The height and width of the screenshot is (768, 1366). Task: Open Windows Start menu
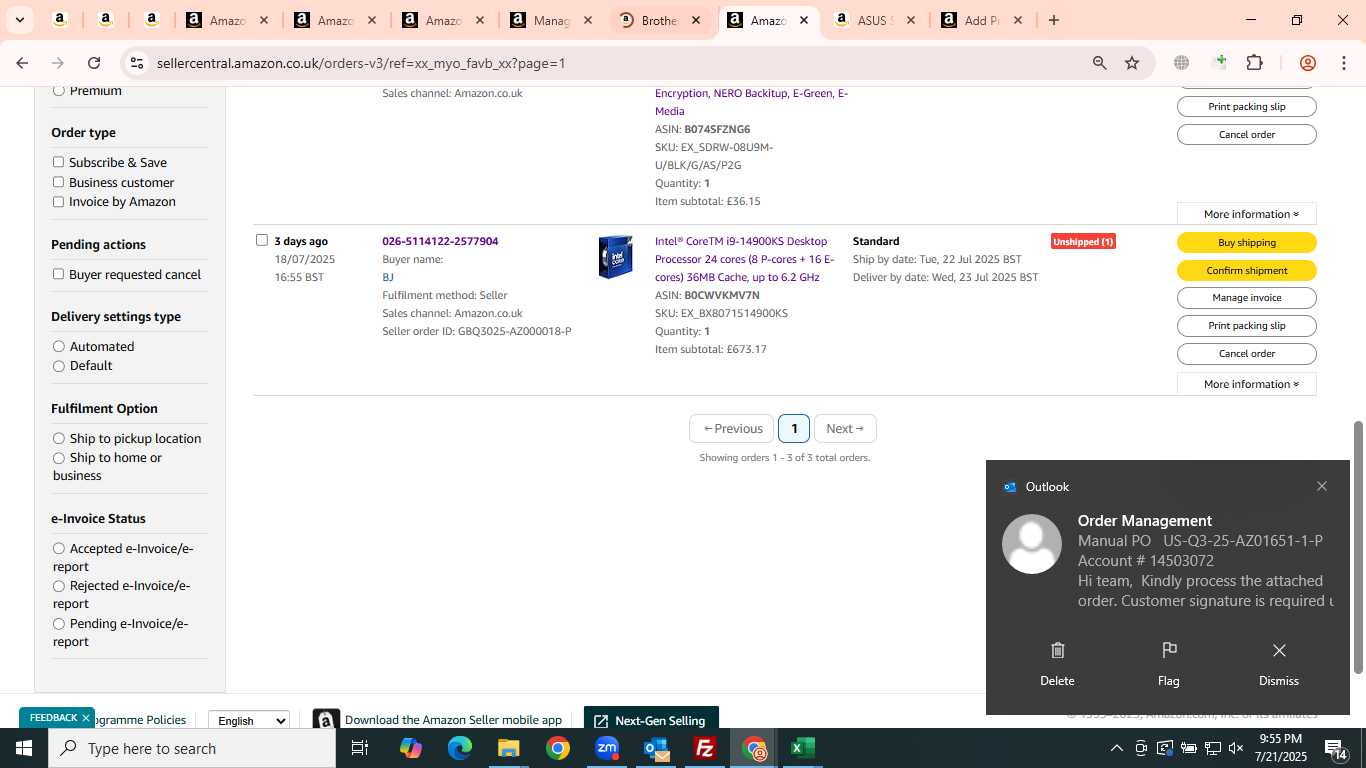click(23, 748)
